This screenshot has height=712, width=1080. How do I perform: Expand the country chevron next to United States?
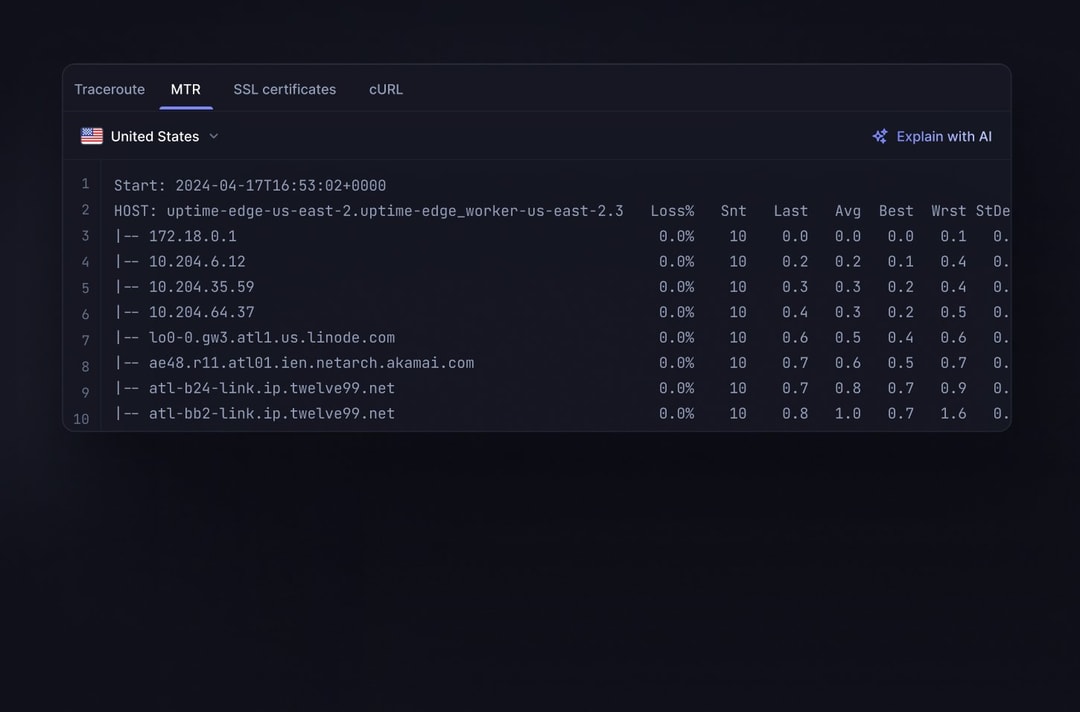pos(213,136)
